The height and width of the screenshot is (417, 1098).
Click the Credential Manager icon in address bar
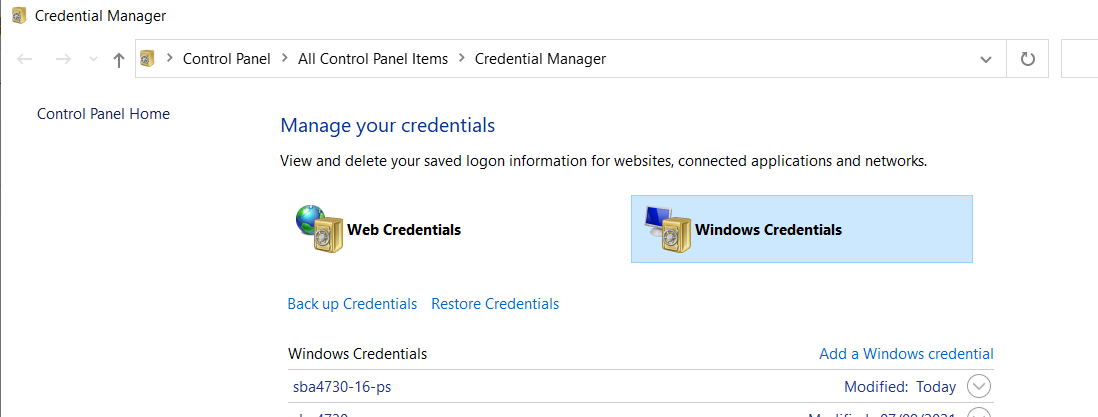pos(147,59)
